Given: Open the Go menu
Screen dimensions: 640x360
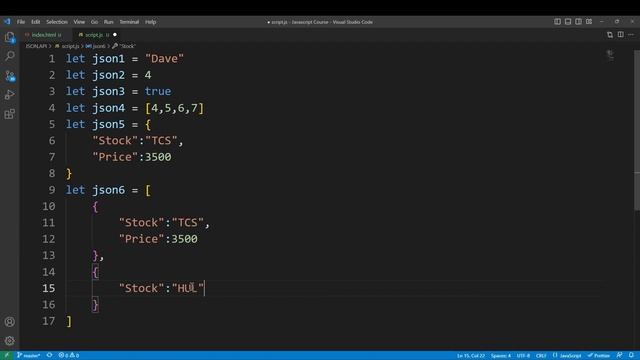Looking at the screenshot, I should 94,22.
